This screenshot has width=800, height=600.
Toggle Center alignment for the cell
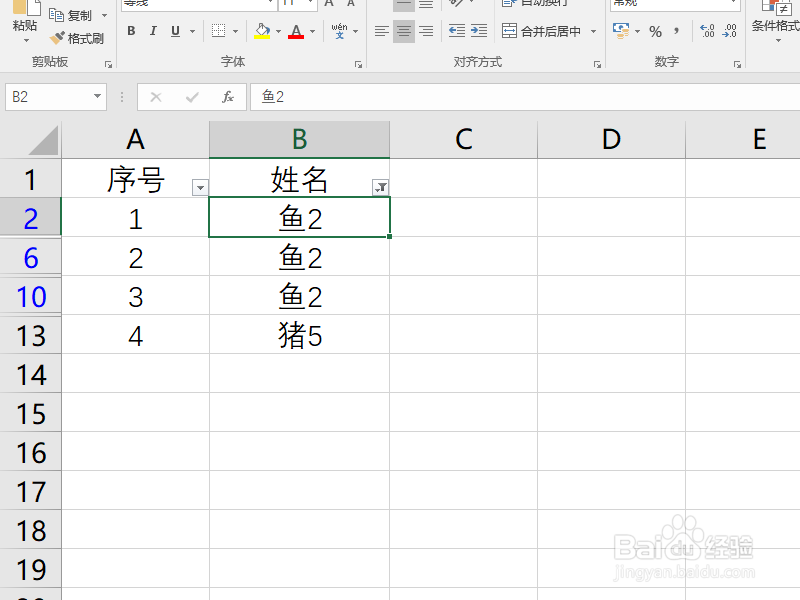click(x=403, y=30)
